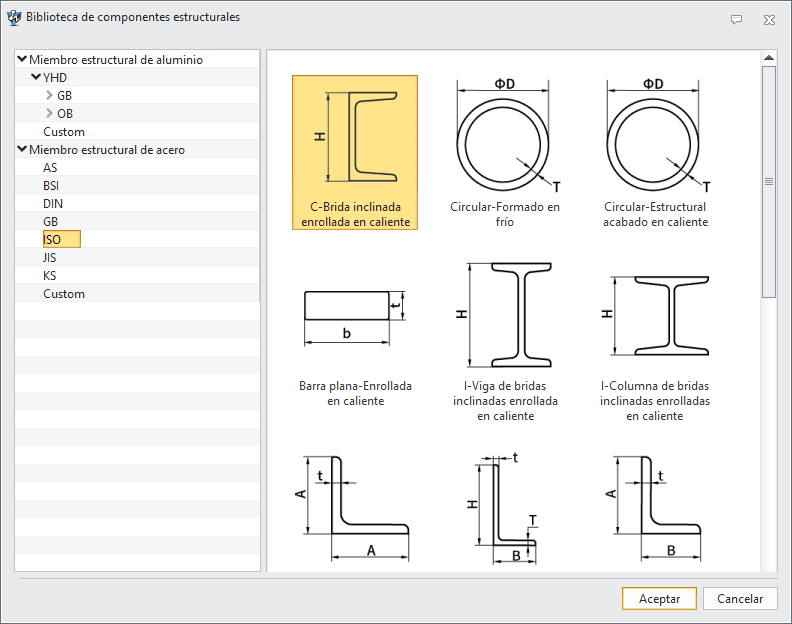Image resolution: width=792 pixels, height=624 pixels.
Task: Collapse the YHD tree node
Action: click(36, 77)
